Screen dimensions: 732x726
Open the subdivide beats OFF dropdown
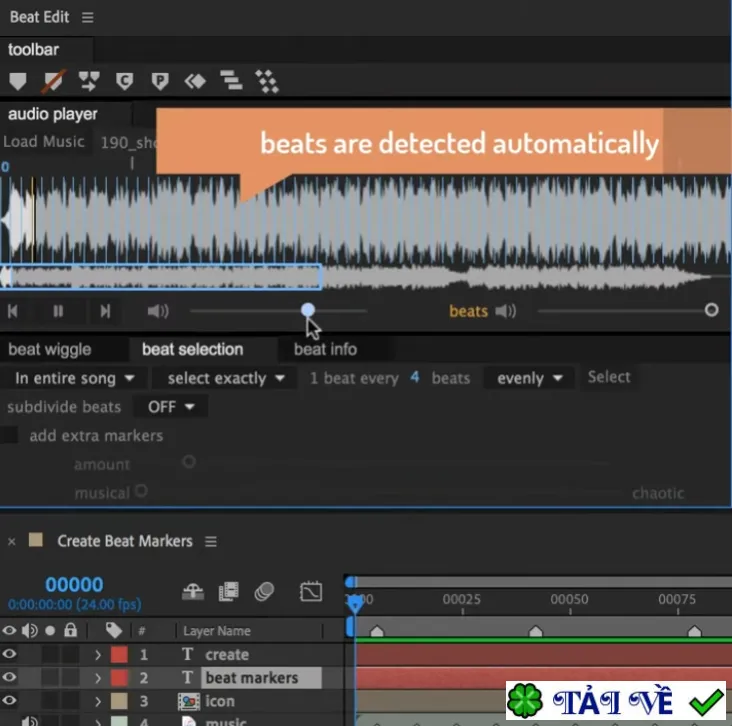pos(171,407)
